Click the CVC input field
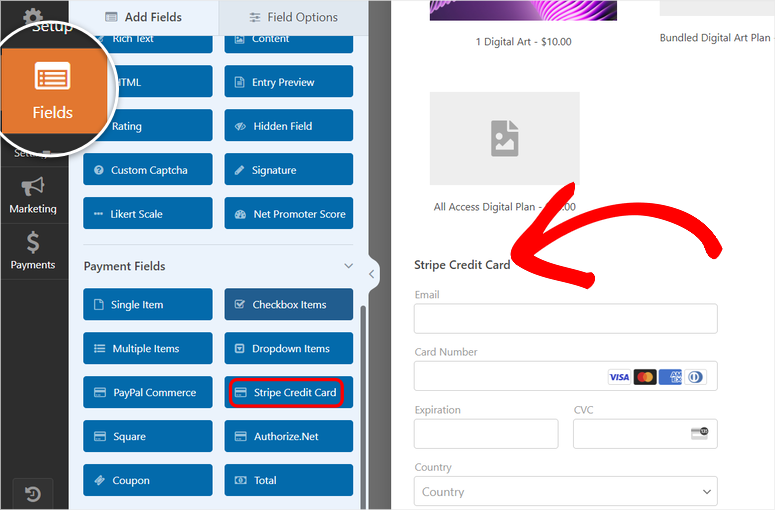Viewport: 775px width, 510px height. tap(645, 434)
